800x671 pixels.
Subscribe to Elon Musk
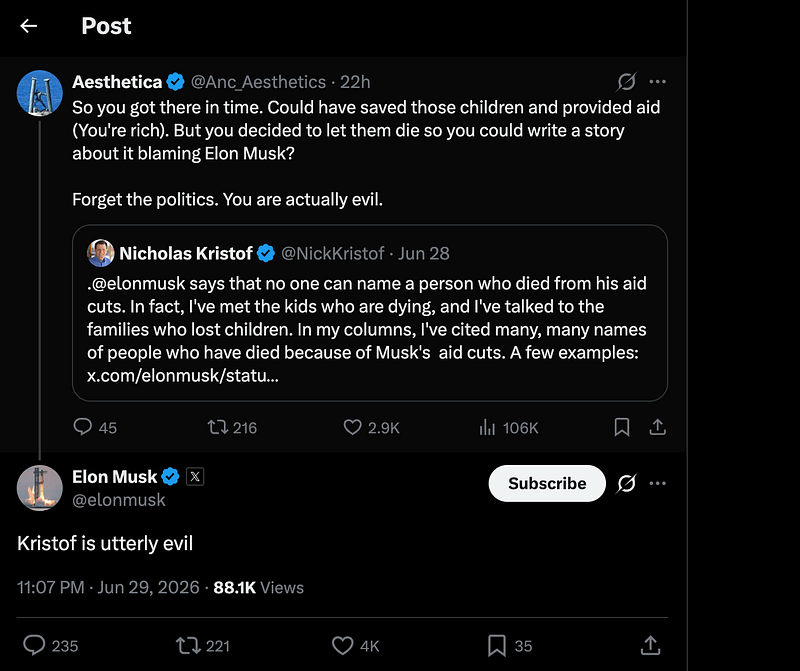[547, 483]
